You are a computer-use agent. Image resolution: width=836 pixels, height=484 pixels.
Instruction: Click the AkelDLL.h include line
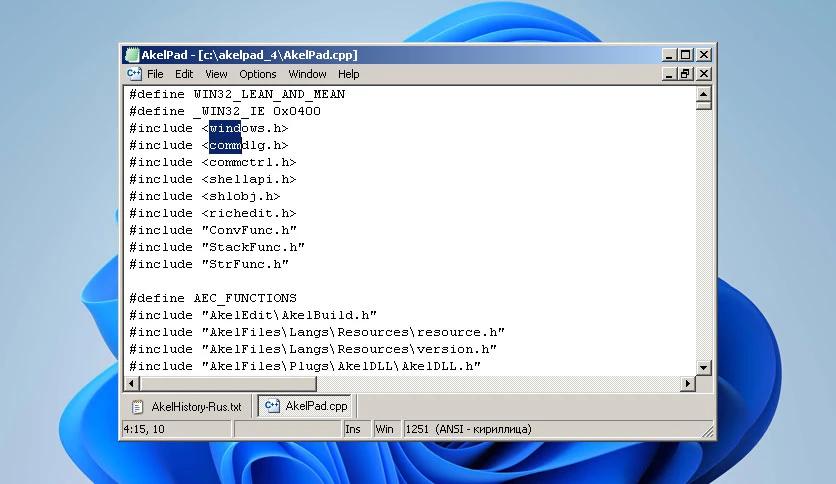tap(305, 367)
